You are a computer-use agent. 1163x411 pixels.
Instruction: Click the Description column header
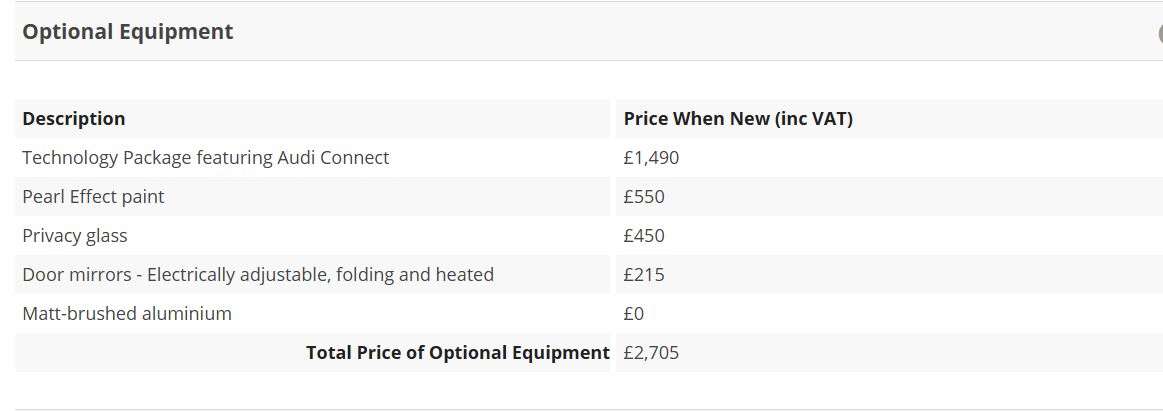(74, 119)
